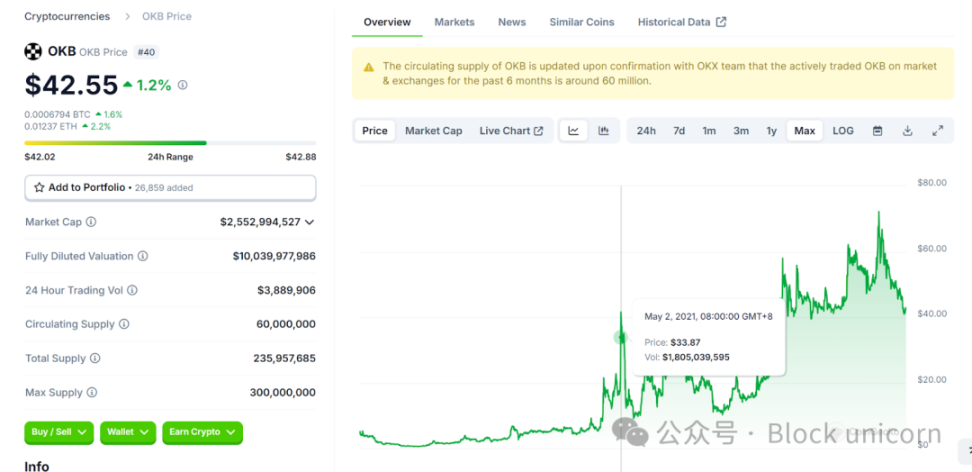Open the Buy / Sell dropdown
This screenshot has width=972, height=472.
(59, 432)
